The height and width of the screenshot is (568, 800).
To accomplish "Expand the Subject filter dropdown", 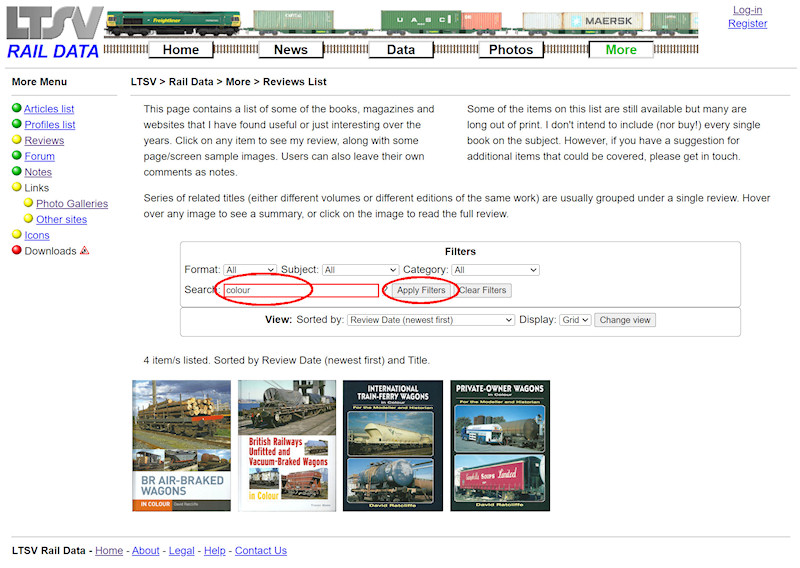I will [360, 270].
